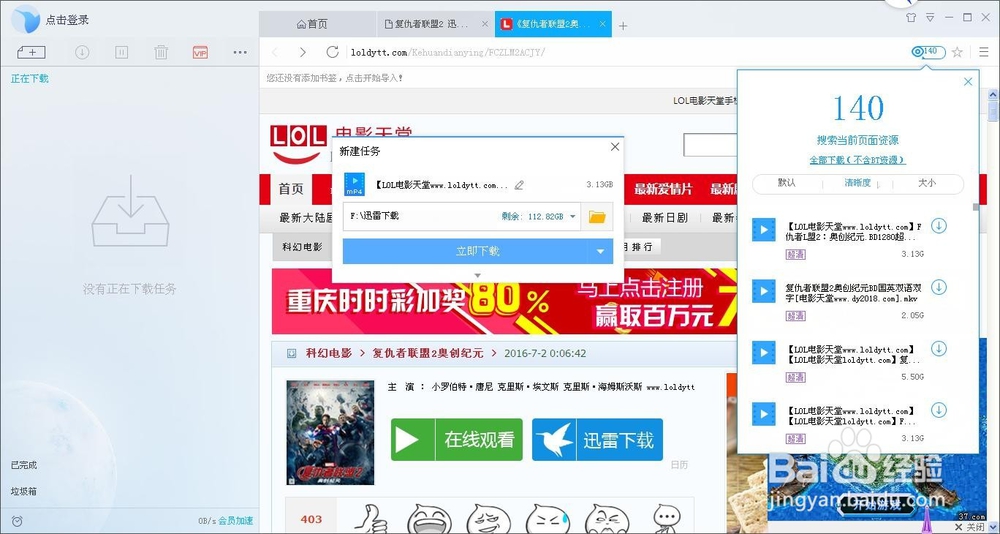Sort resources by 默认
The height and width of the screenshot is (534, 1000).
click(787, 183)
